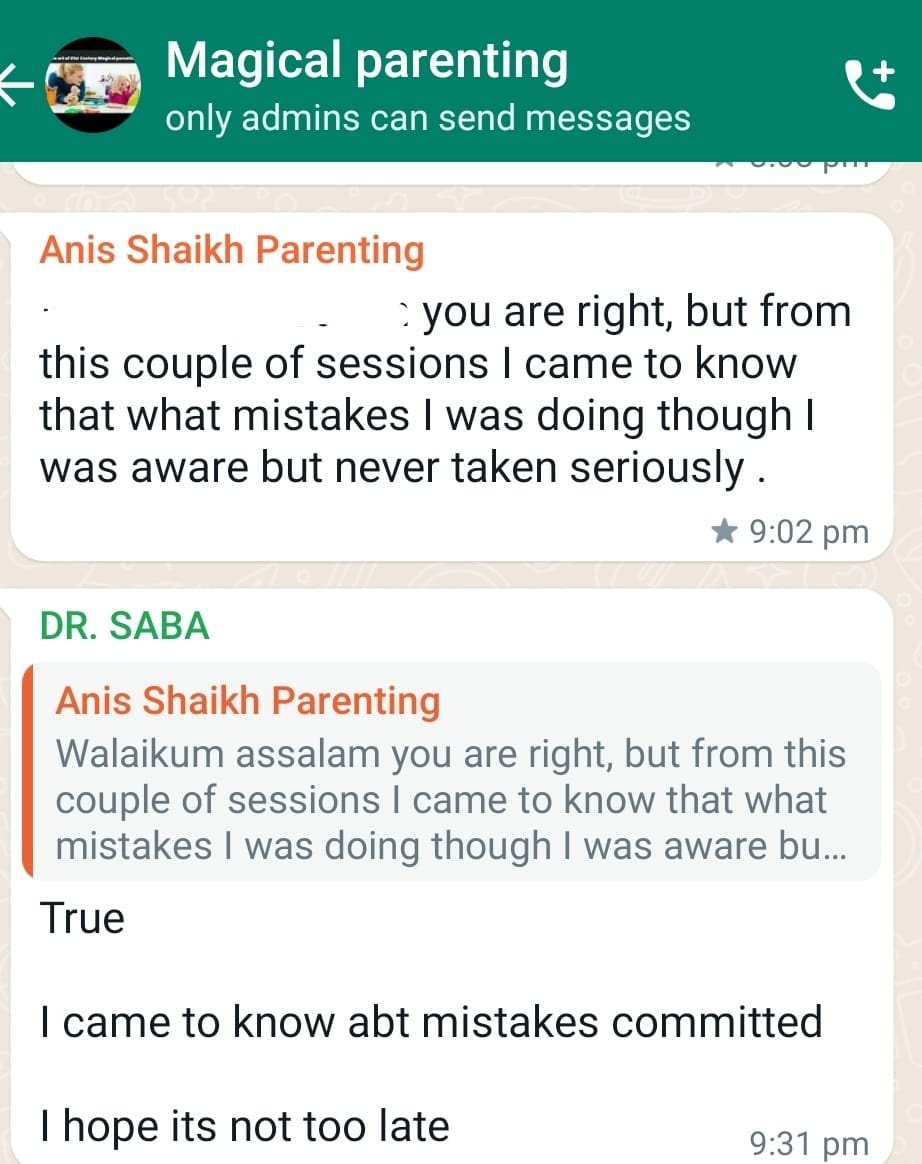This screenshot has width=922, height=1164.
Task: Open Magical parenting group info title
Action: [x=367, y=62]
